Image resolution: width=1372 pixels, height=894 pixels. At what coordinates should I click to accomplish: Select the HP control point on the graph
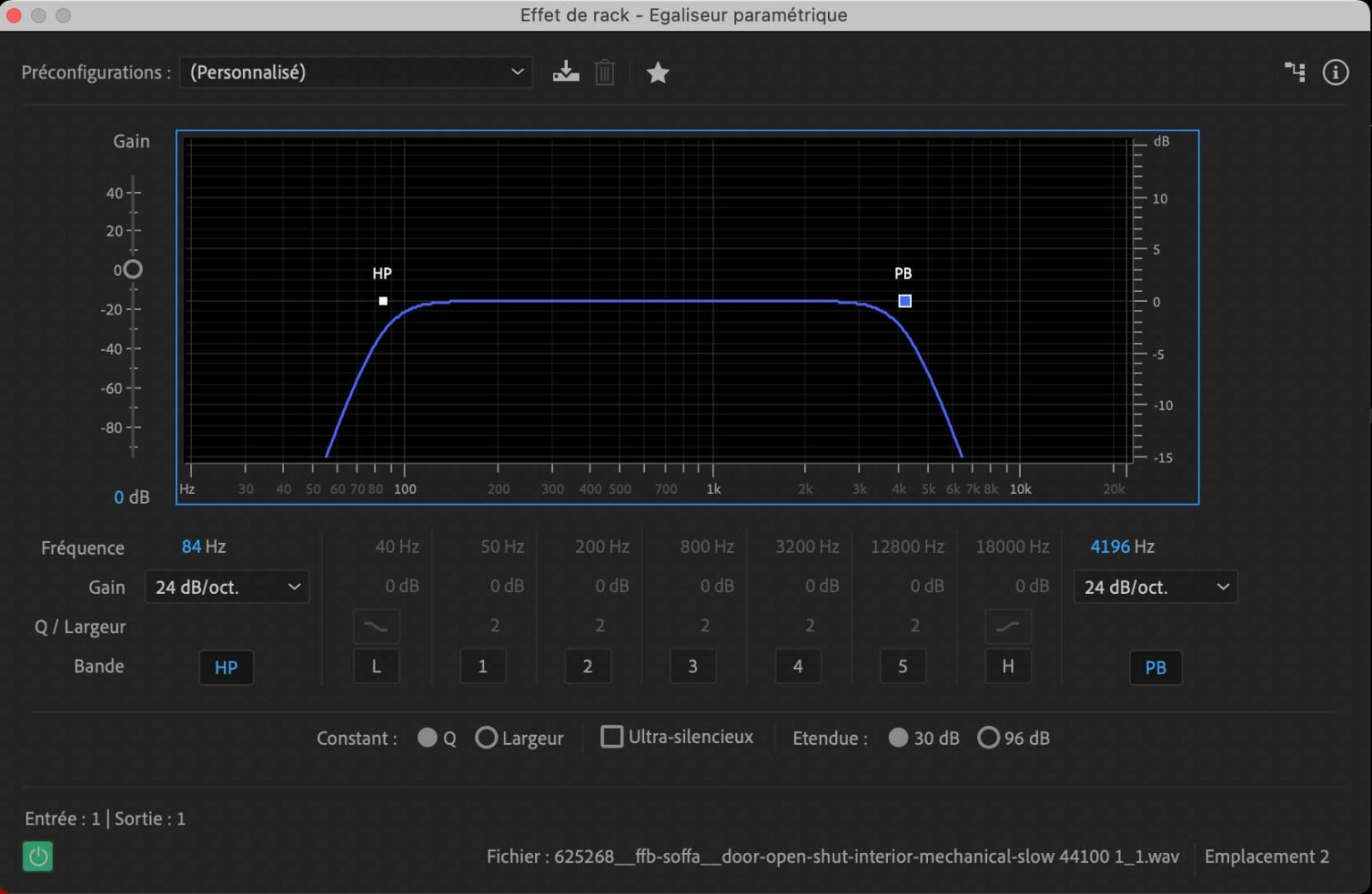(x=383, y=301)
